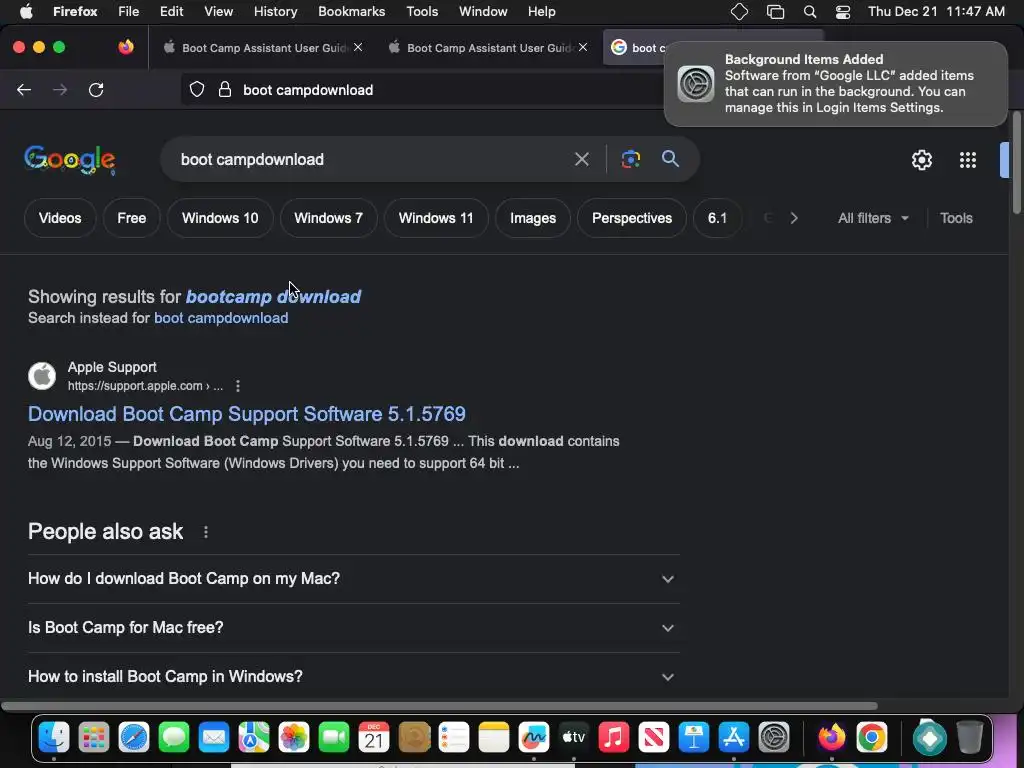This screenshot has width=1024, height=768.
Task: Apply the Windows 7 filter chip
Action: pyautogui.click(x=328, y=218)
